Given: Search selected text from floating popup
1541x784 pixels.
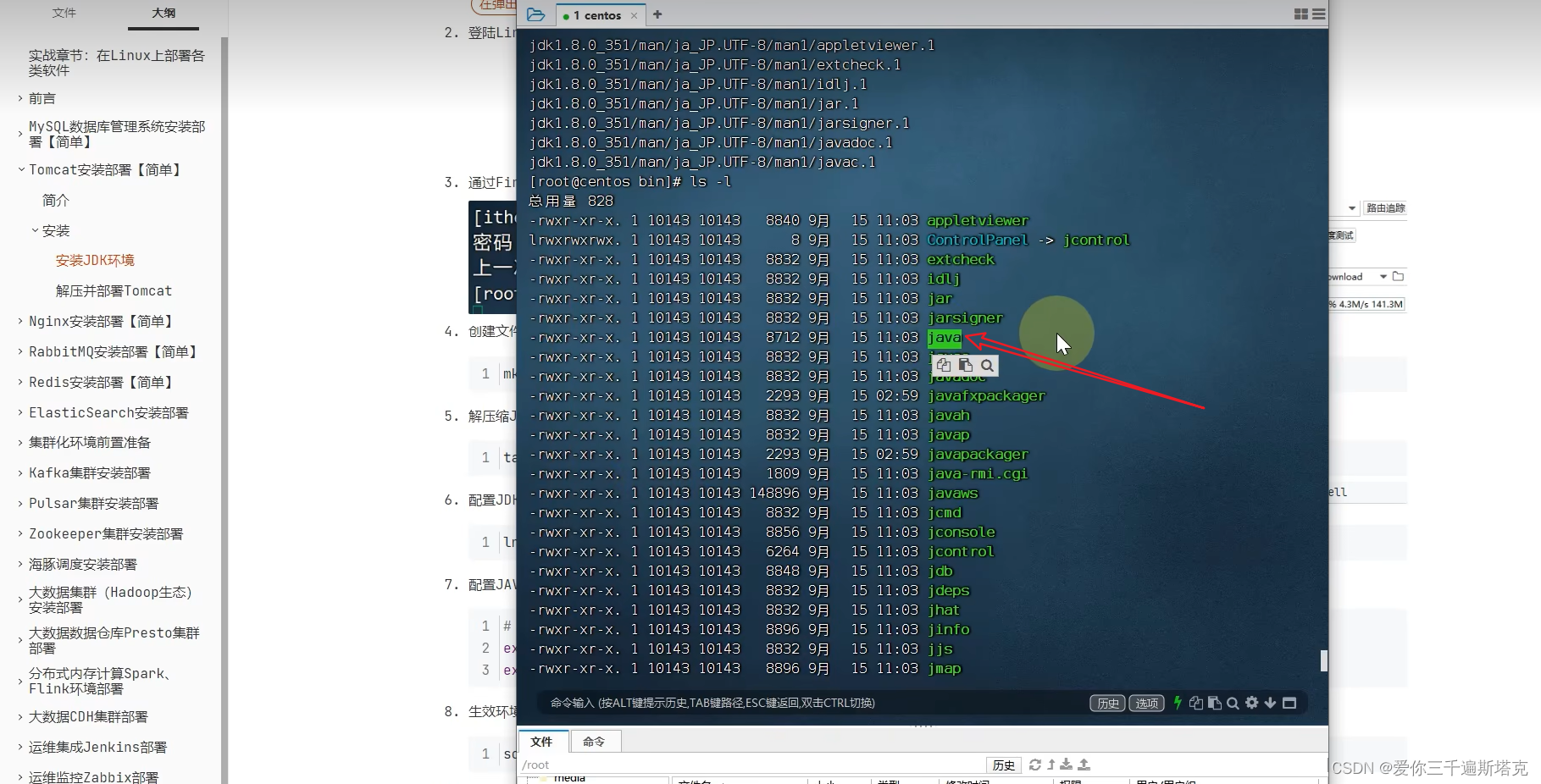Looking at the screenshot, I should click(987, 366).
